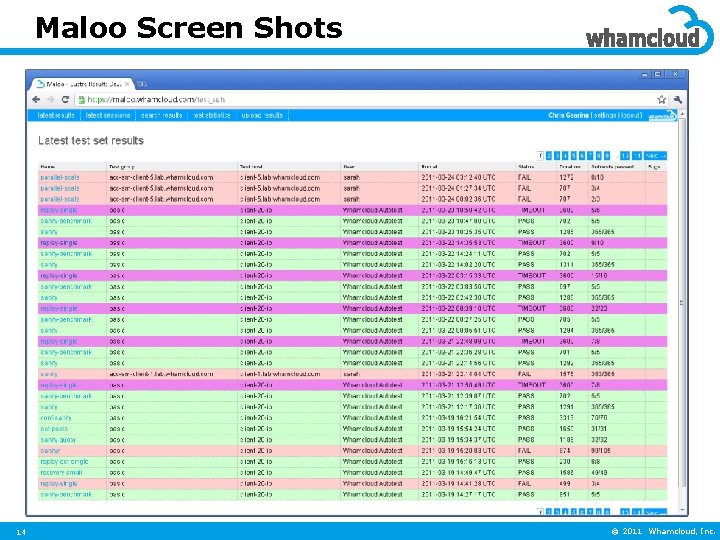Open the sanityn test result link
This screenshot has height=540, width=720.
coord(51,451)
